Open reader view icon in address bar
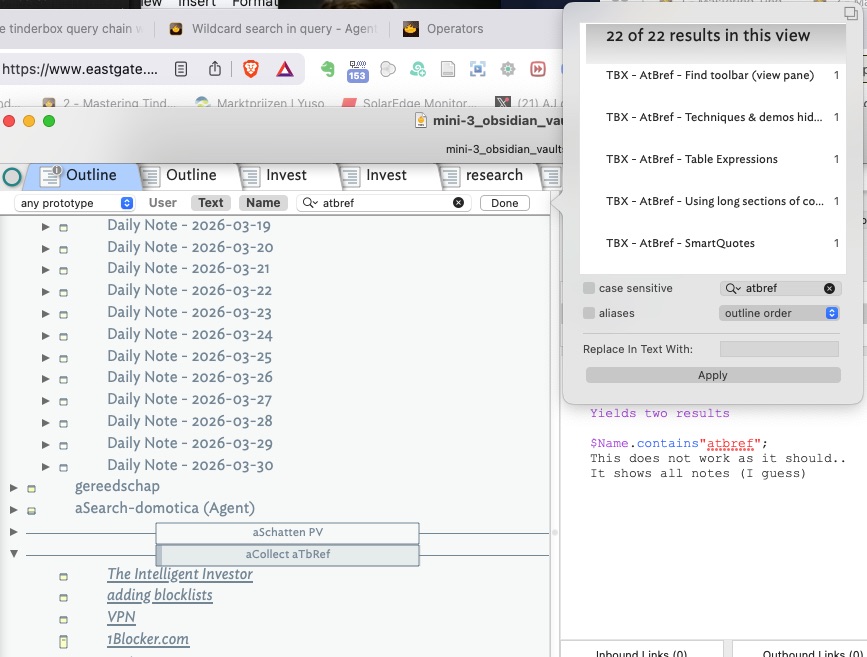Image resolution: width=867 pixels, height=657 pixels. [181, 69]
